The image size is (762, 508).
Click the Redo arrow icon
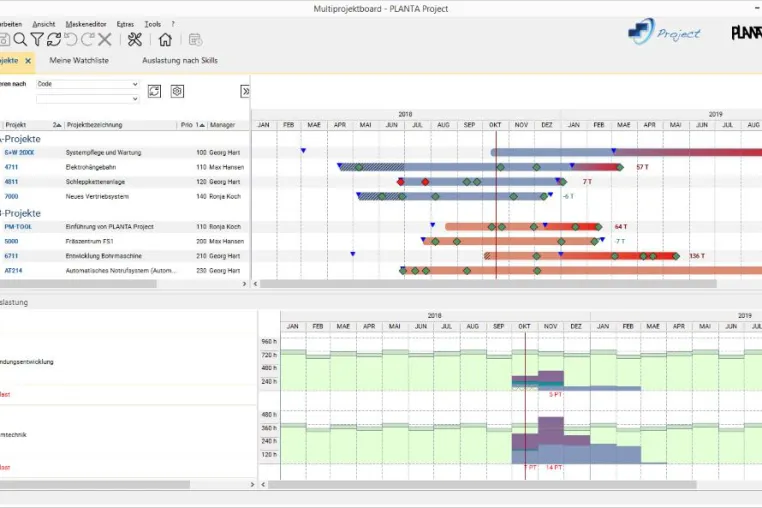click(x=87, y=39)
